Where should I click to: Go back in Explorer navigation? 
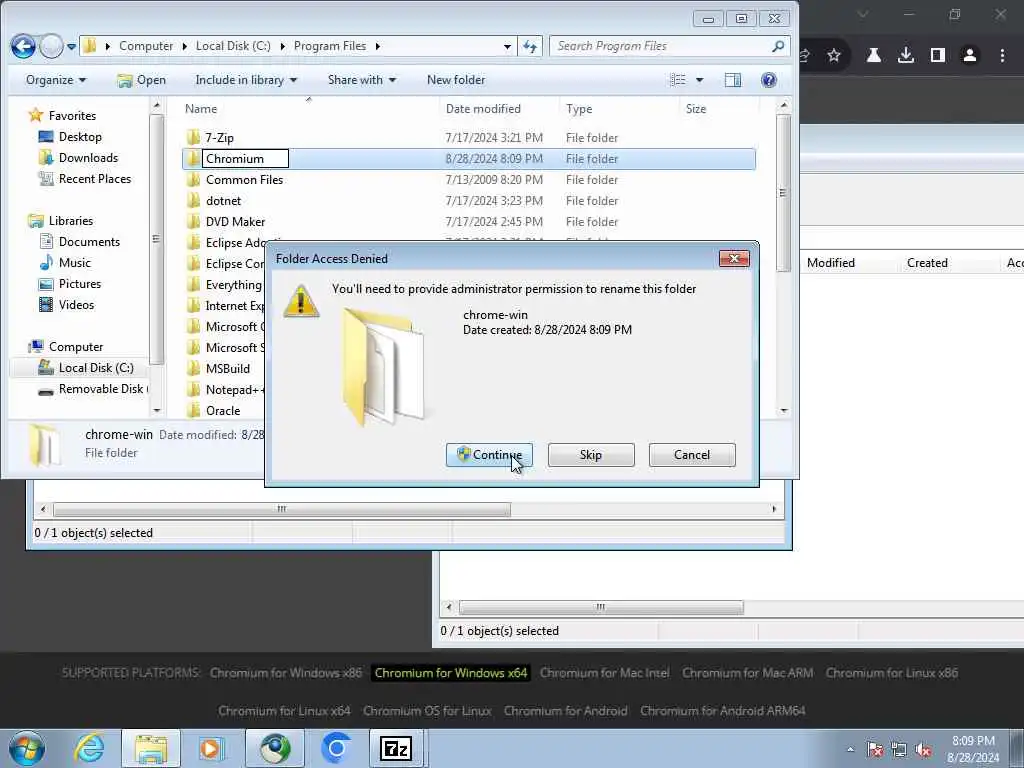(x=23, y=46)
